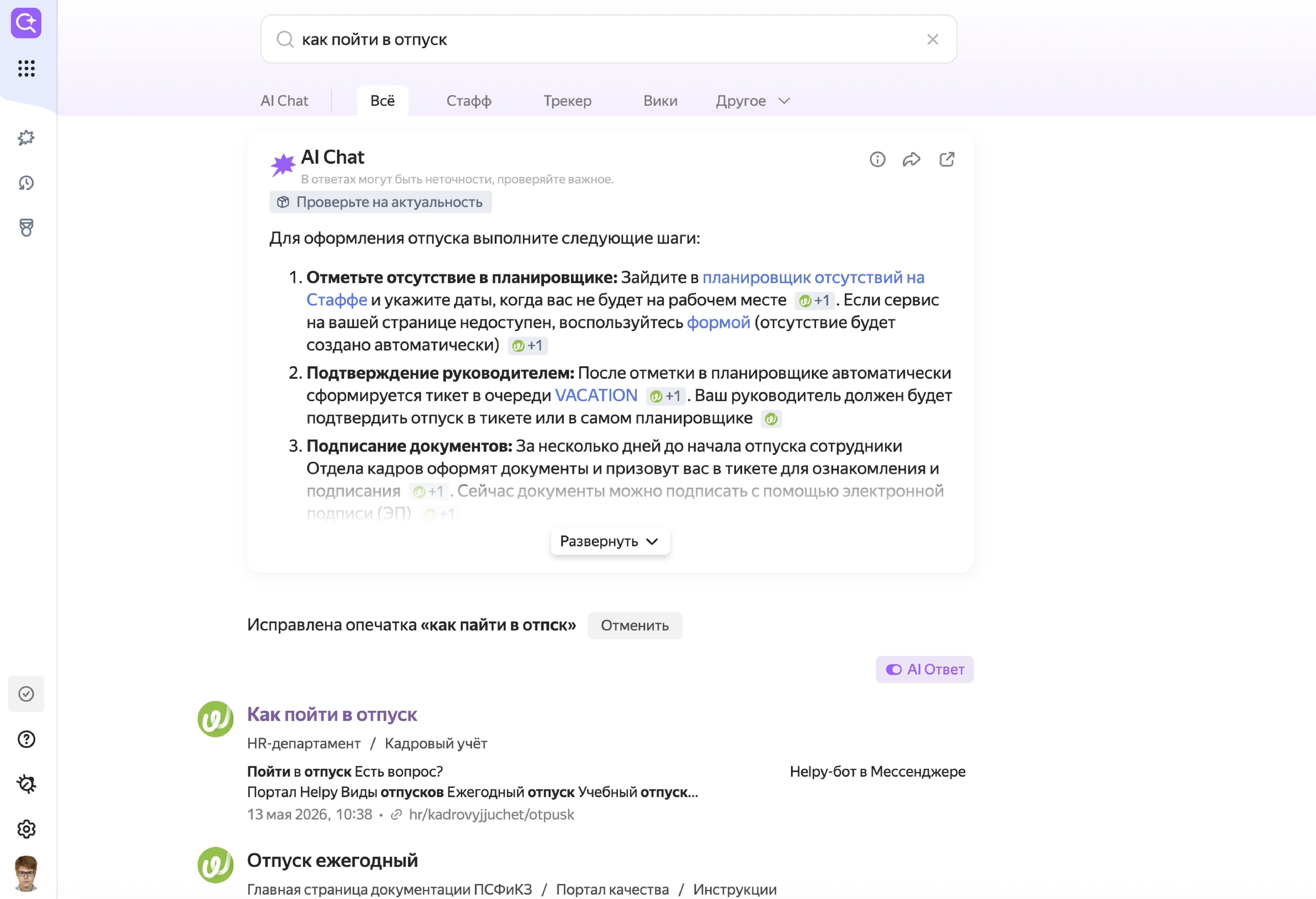Click the corrected typo text «как пайти в отпск»

[498, 625]
